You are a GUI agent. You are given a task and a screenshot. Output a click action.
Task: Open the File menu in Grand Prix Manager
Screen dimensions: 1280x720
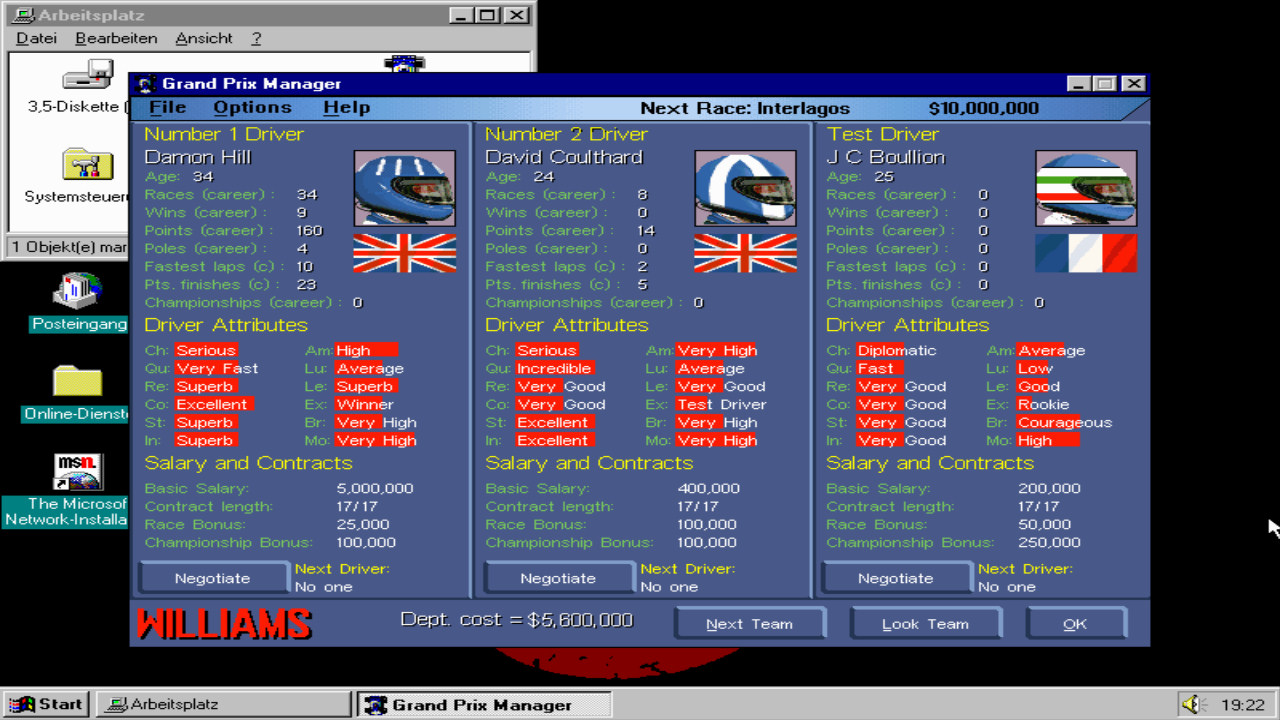(x=168, y=107)
